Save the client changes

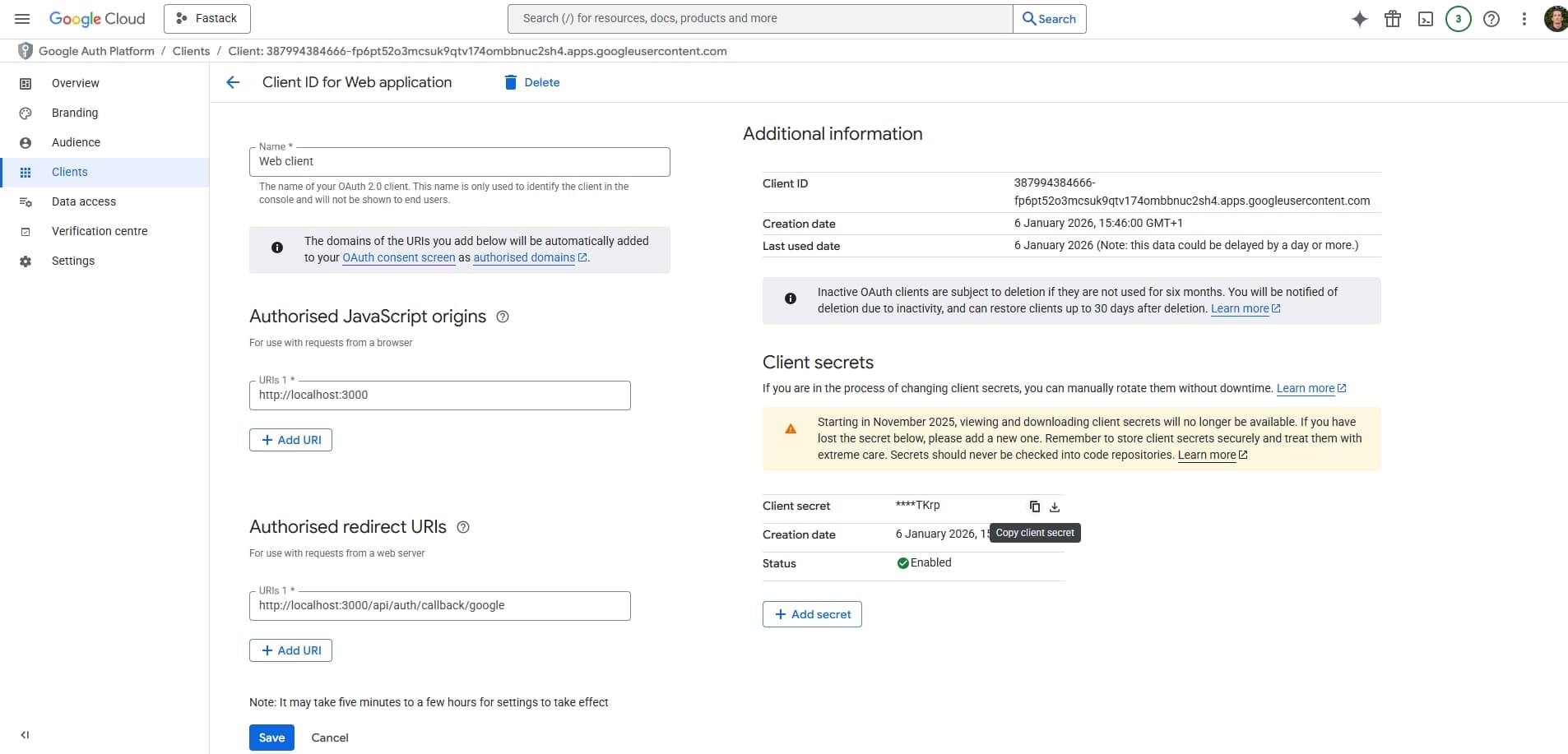click(x=271, y=738)
